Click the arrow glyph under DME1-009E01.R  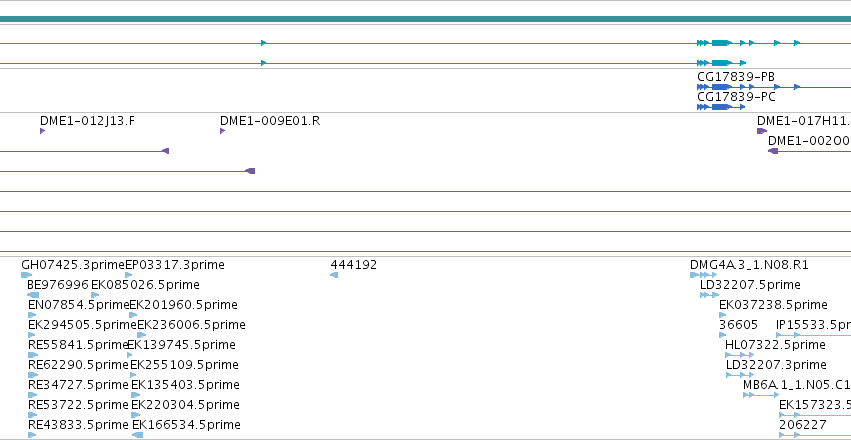point(223,131)
